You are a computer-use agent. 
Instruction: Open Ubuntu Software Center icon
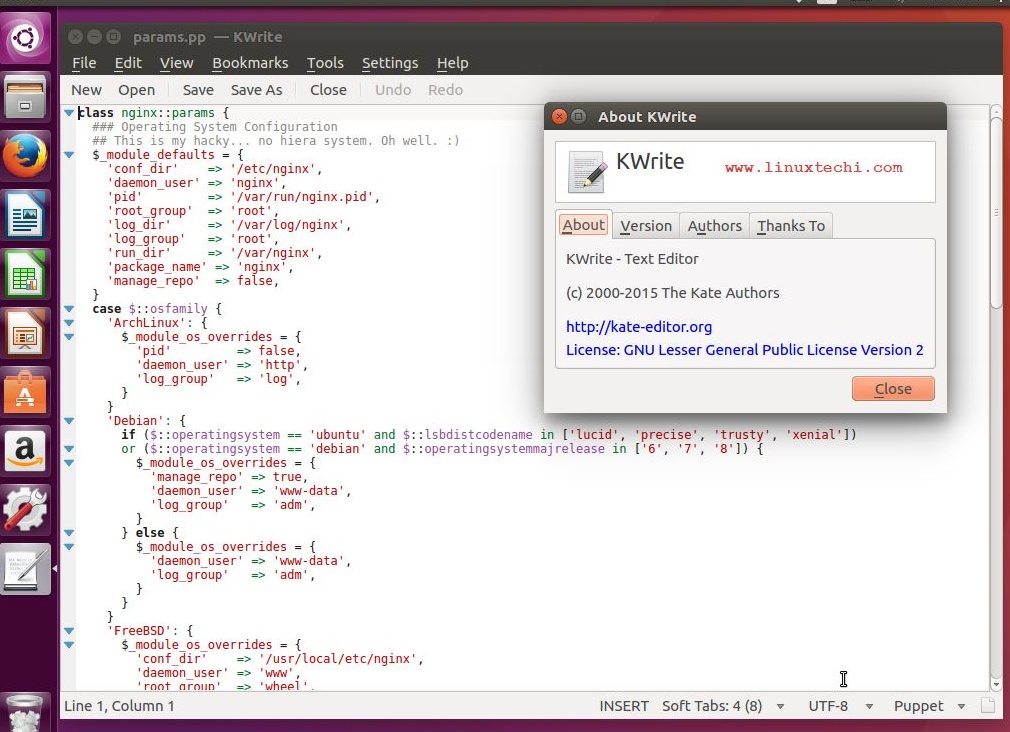click(24, 392)
